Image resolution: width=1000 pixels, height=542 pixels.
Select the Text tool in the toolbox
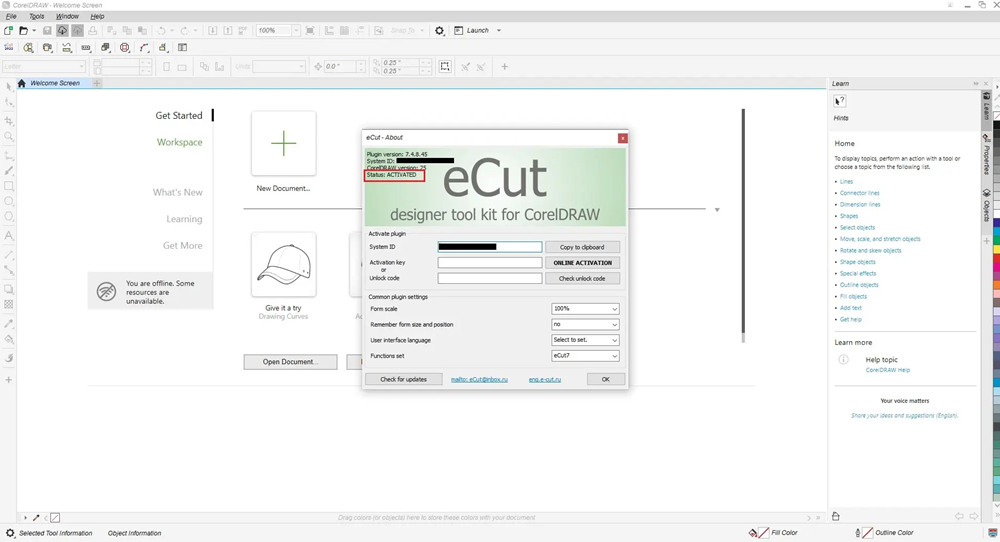pos(9,236)
